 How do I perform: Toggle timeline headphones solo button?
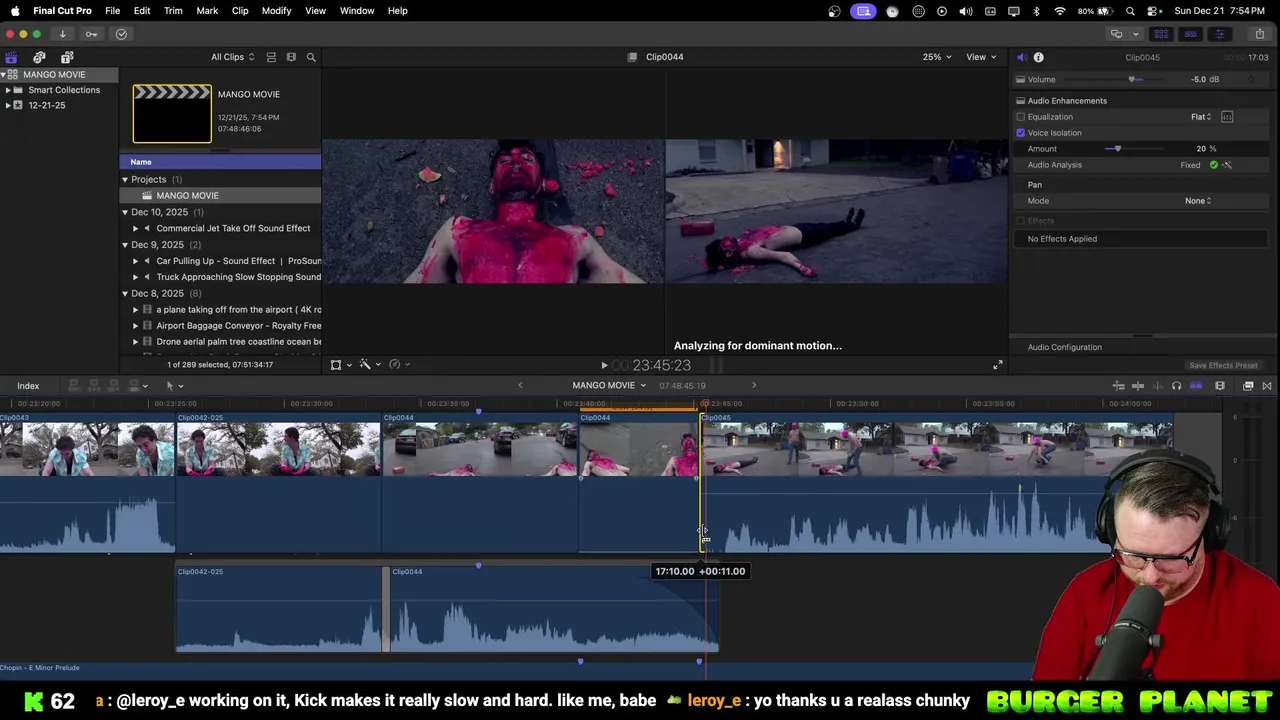(1176, 386)
